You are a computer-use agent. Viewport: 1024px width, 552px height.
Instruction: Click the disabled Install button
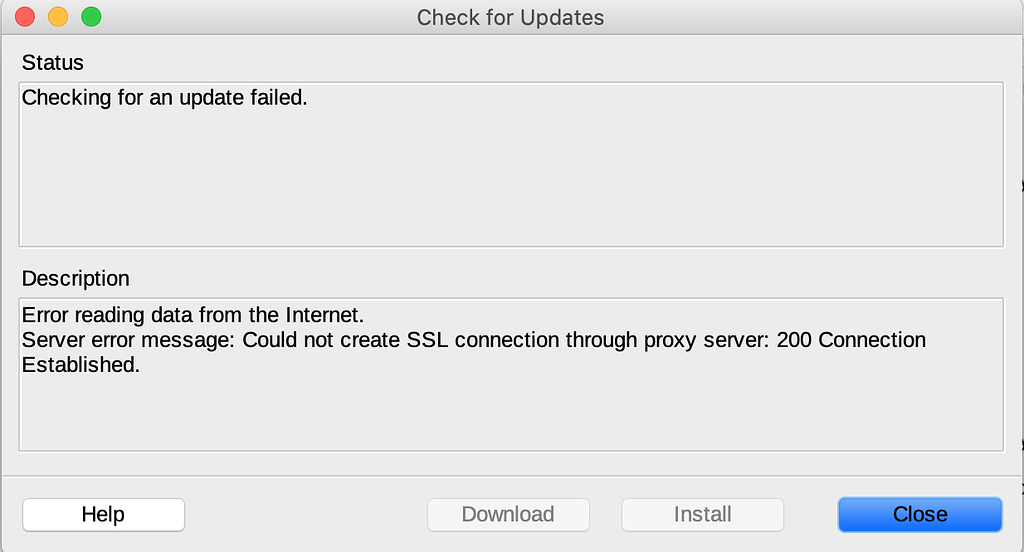(702, 515)
